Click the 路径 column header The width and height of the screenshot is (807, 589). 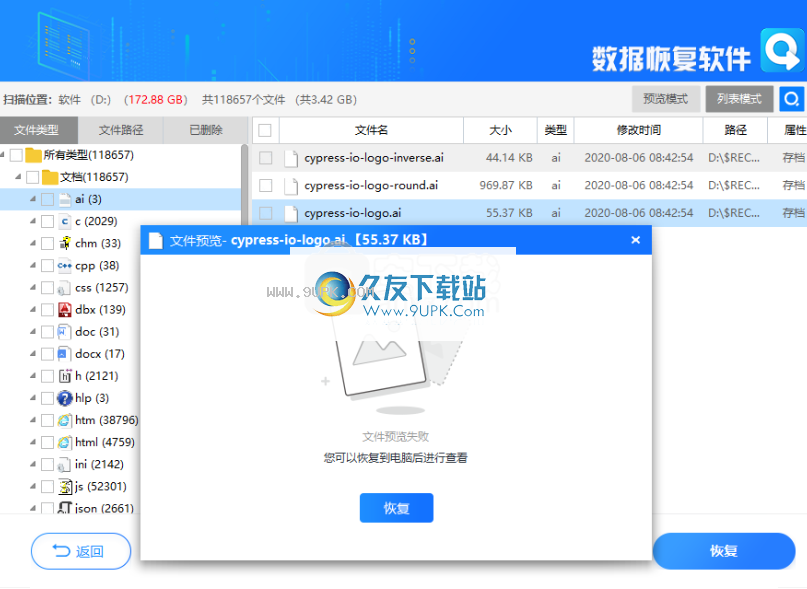click(x=735, y=130)
